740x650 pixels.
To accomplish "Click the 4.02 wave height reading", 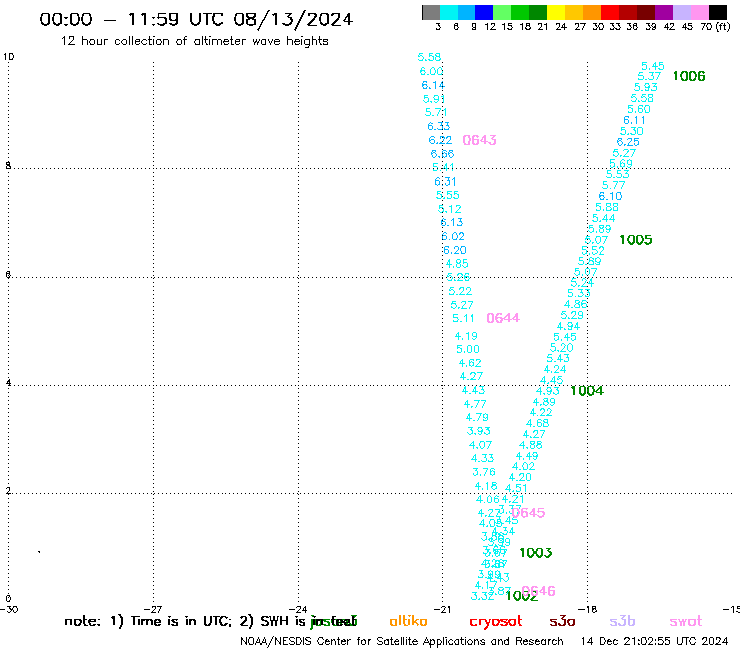I will pyautogui.click(x=524, y=466).
